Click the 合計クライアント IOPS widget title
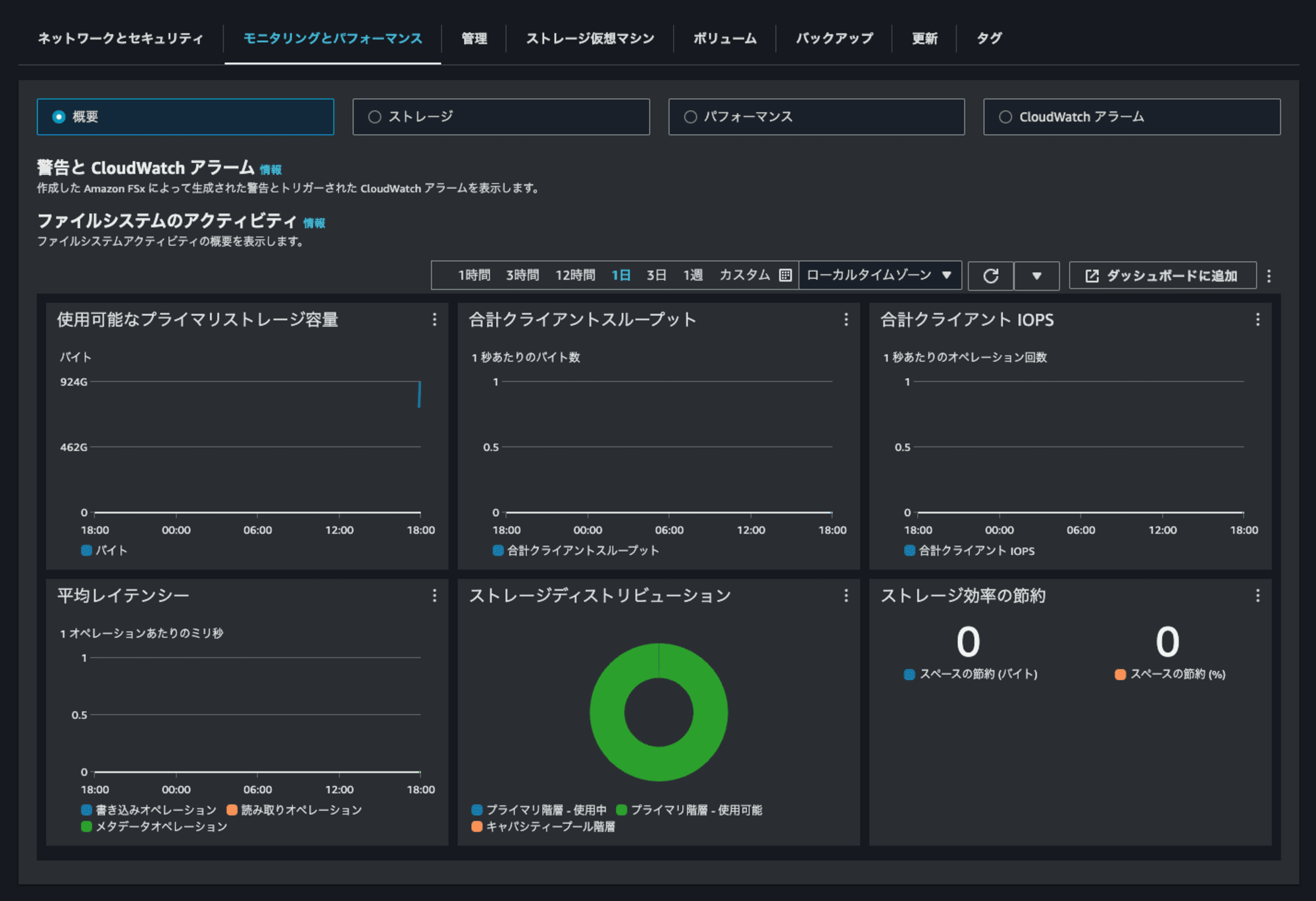1316x901 pixels. pos(967,320)
